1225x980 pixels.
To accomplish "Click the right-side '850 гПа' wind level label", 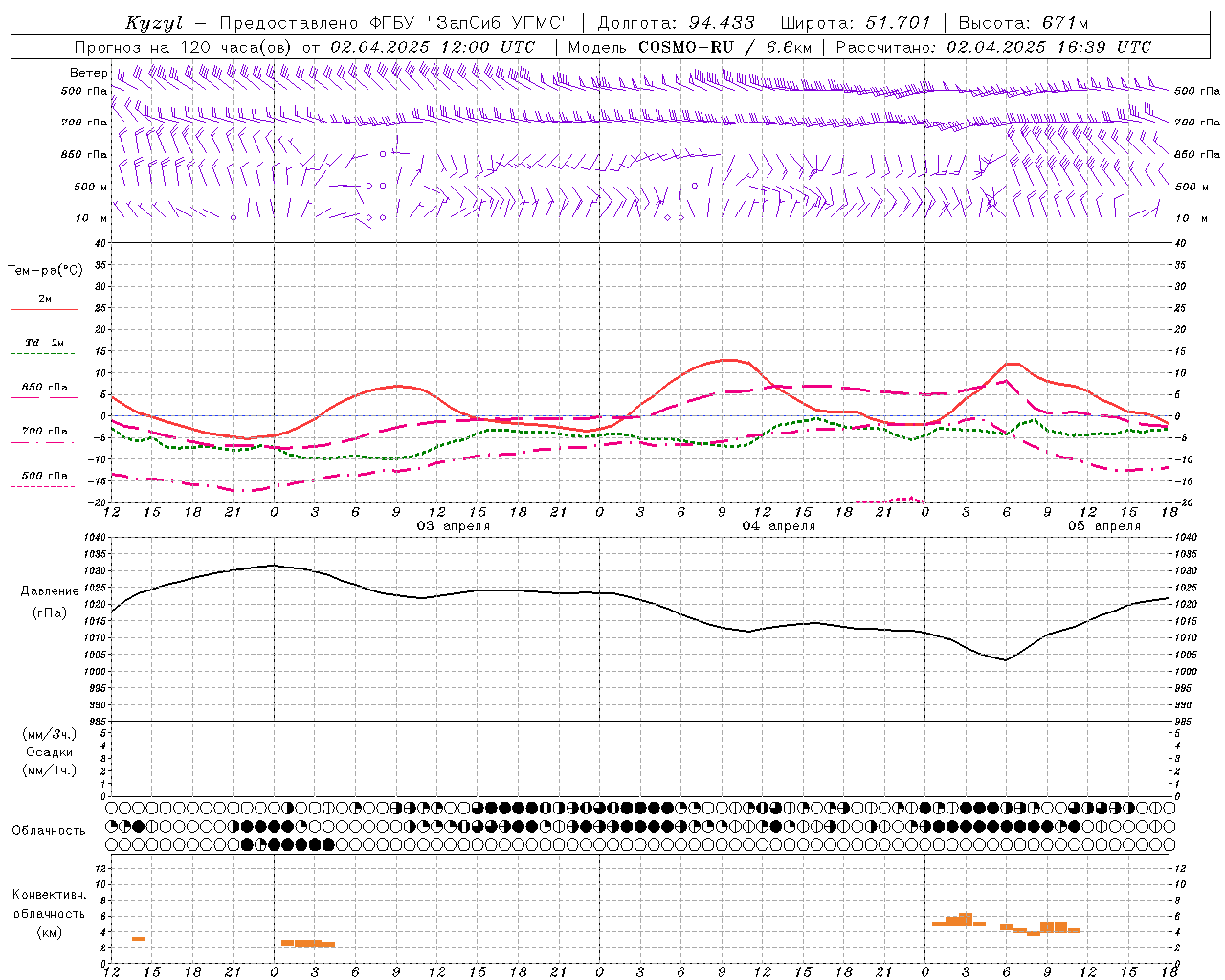I will point(1197,154).
